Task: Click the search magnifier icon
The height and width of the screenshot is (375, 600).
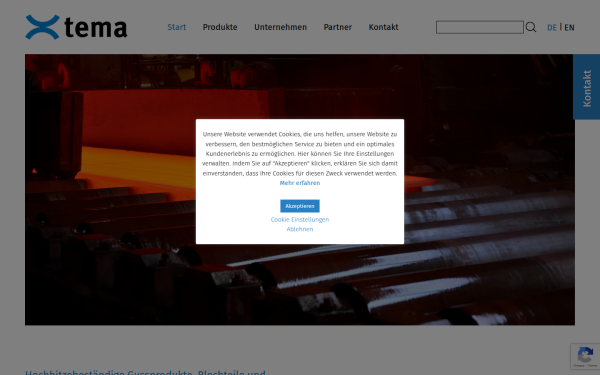Action: tap(531, 27)
